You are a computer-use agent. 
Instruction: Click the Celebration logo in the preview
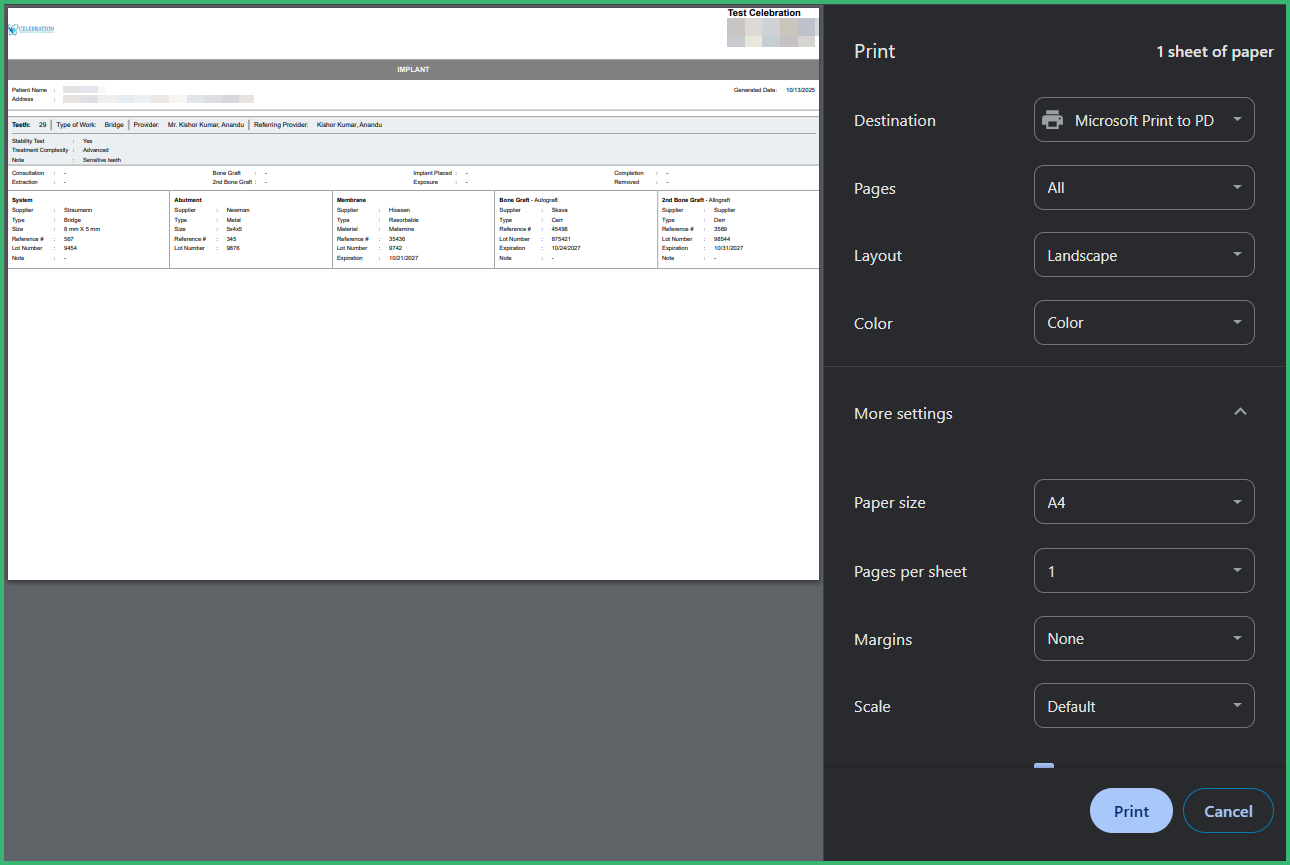31,29
